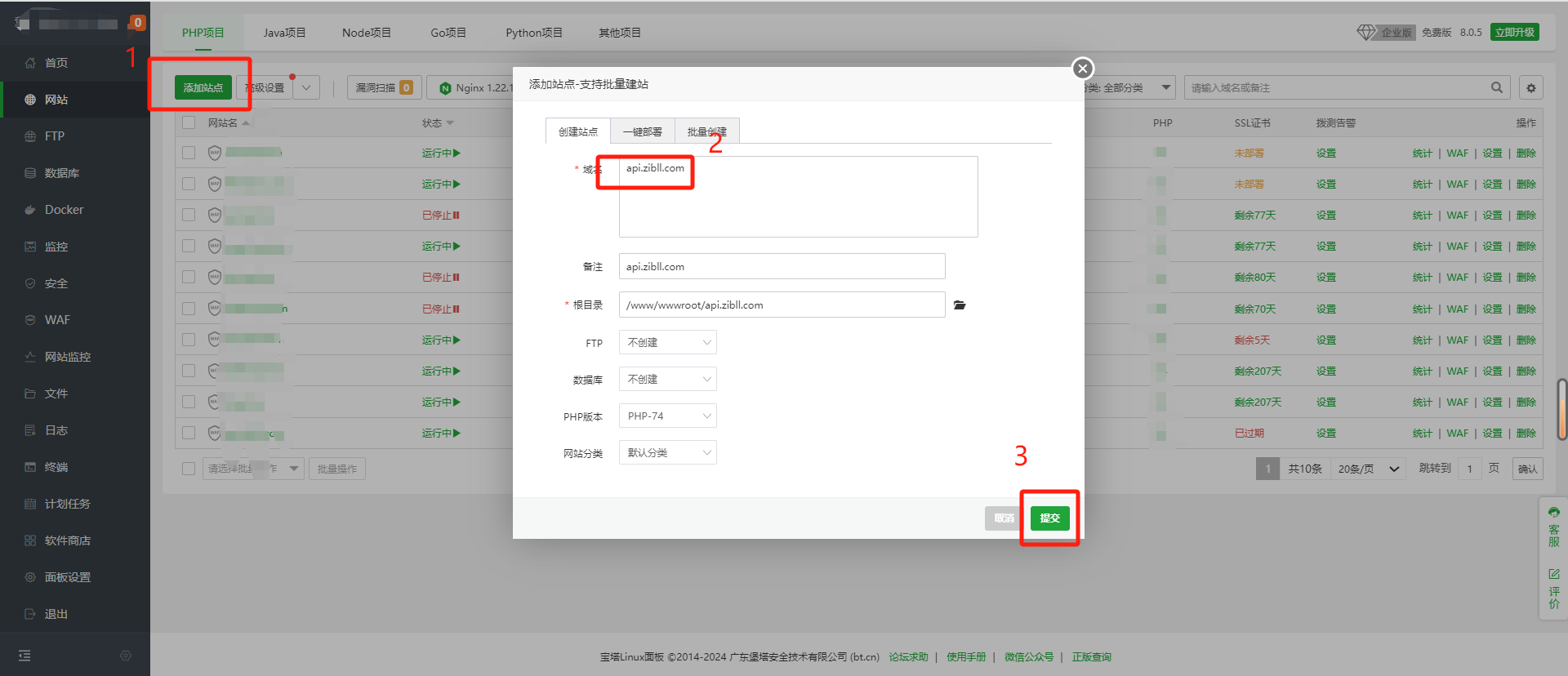This screenshot has width=1568, height=676.
Task: Open the 日志 logs section
Action: click(56, 430)
